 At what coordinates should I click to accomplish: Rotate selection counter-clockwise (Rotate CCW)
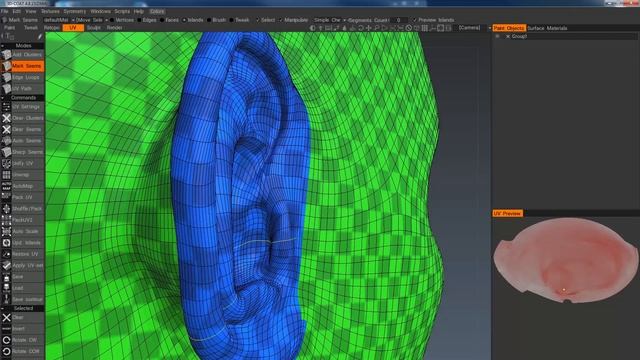[x=22, y=351]
